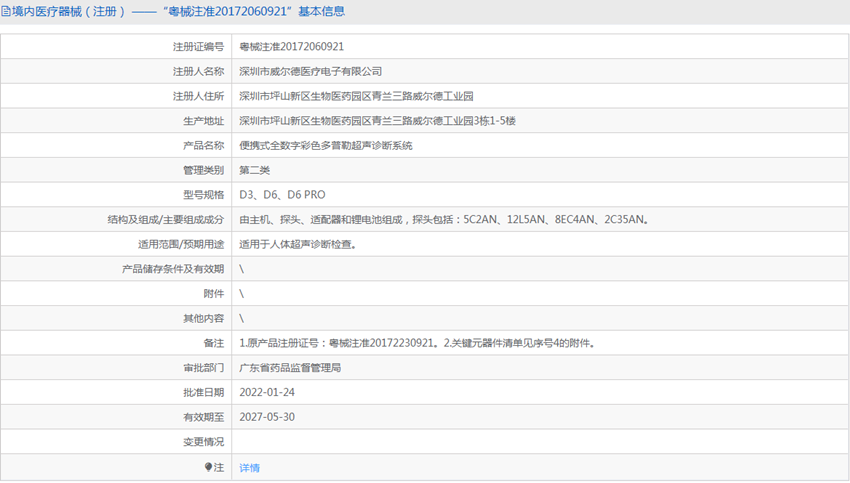Click the 备注 label
Screen dimensions: 850x483
coord(214,343)
